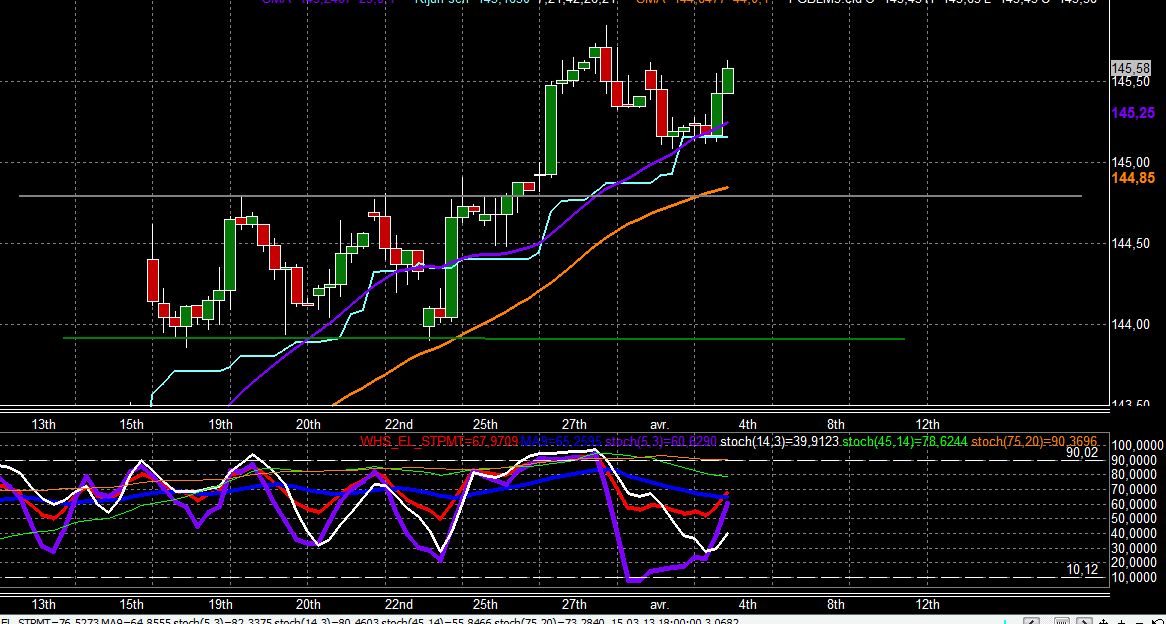Image resolution: width=1166 pixels, height=624 pixels.
Task: Select the orange 144,85 moving average value label
Action: point(1133,178)
